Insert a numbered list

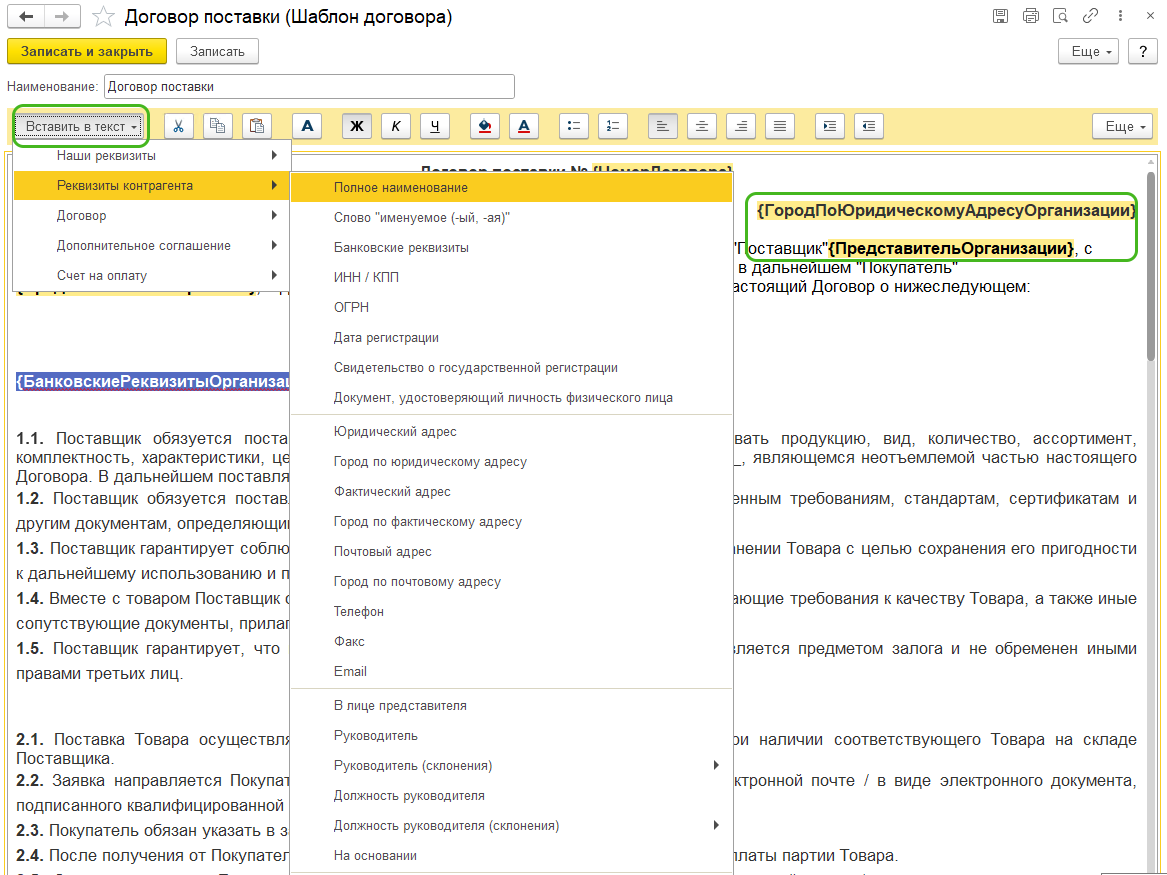[612, 126]
